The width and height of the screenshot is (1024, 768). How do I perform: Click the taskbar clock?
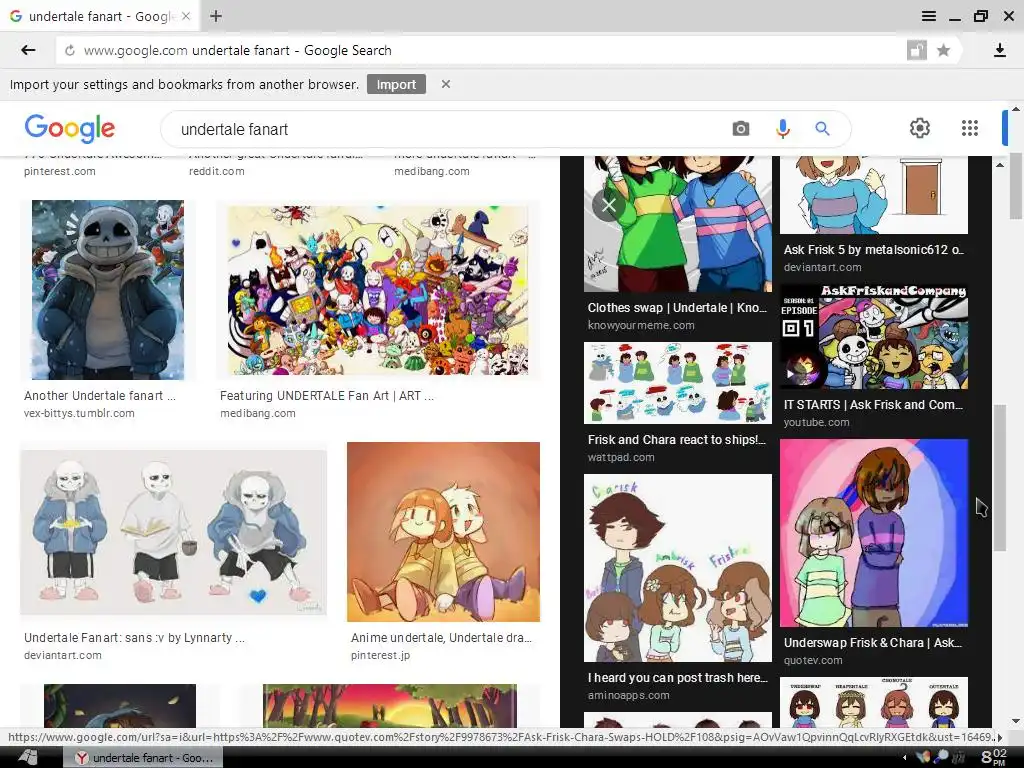pos(993,758)
